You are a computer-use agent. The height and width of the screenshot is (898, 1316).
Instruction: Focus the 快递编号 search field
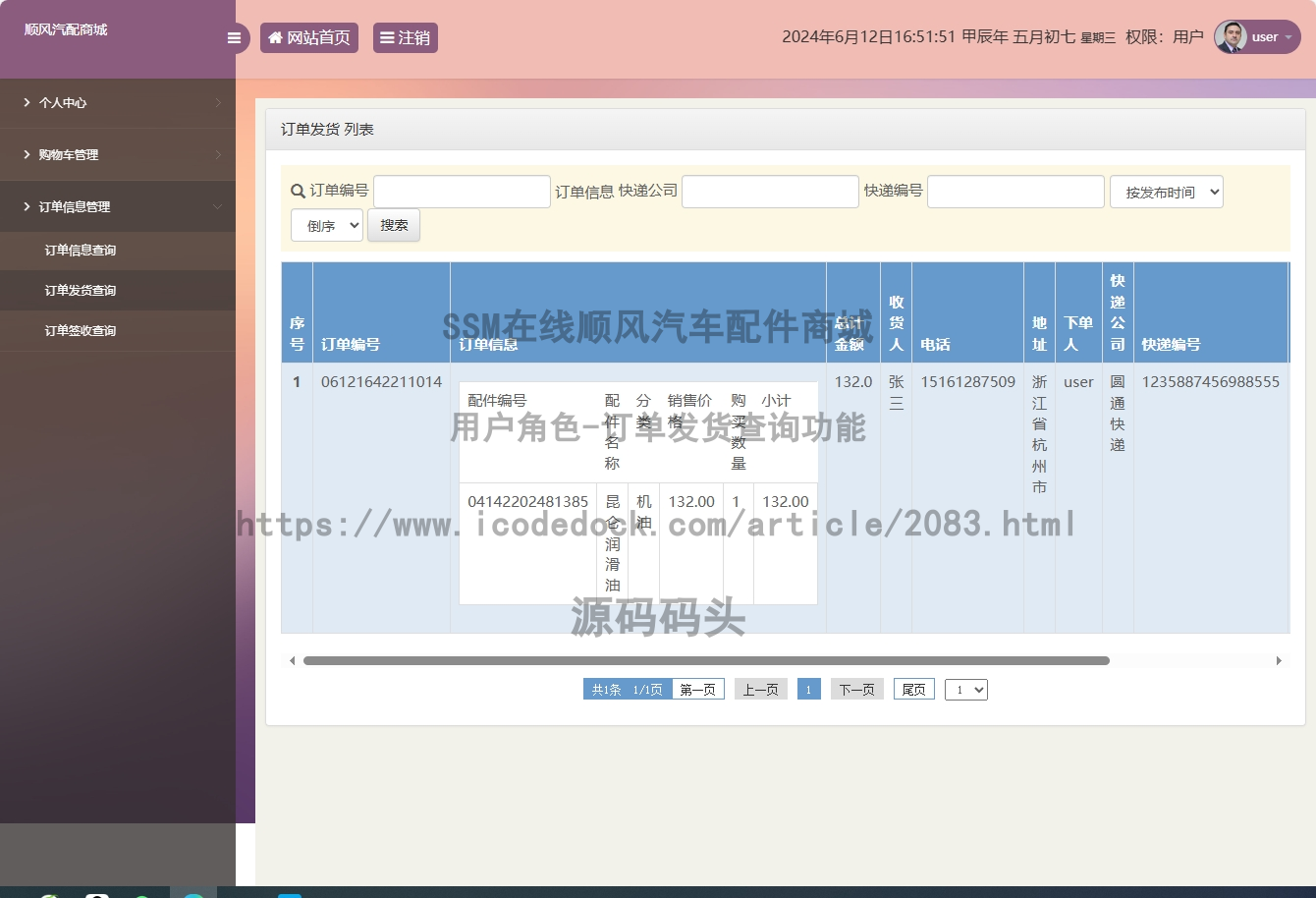(x=1015, y=192)
